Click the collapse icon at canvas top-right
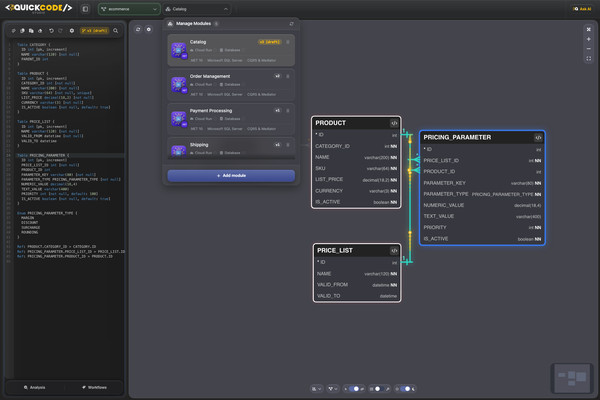600x400 pixels. [589, 29]
